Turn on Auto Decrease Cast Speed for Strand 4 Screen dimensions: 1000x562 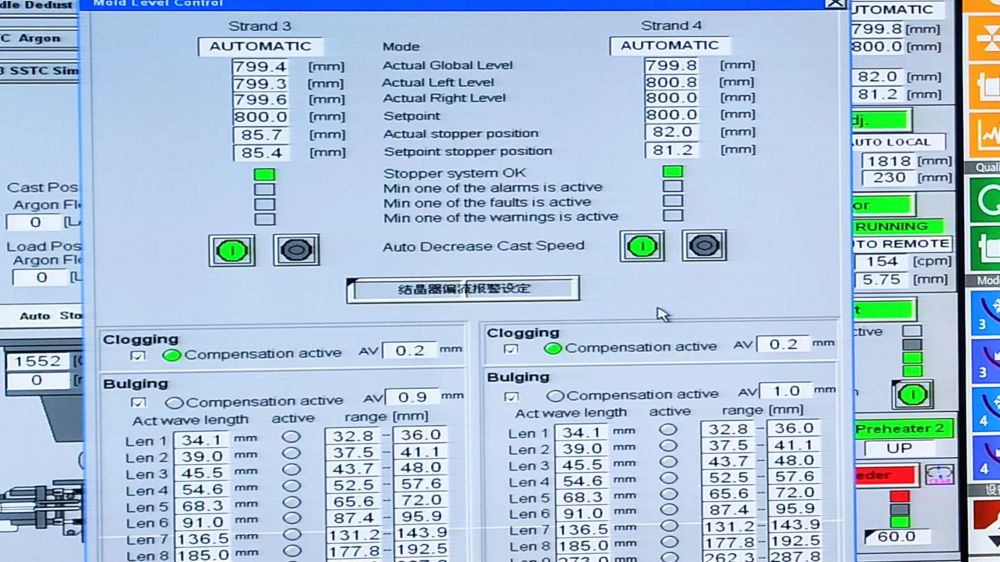(x=642, y=246)
